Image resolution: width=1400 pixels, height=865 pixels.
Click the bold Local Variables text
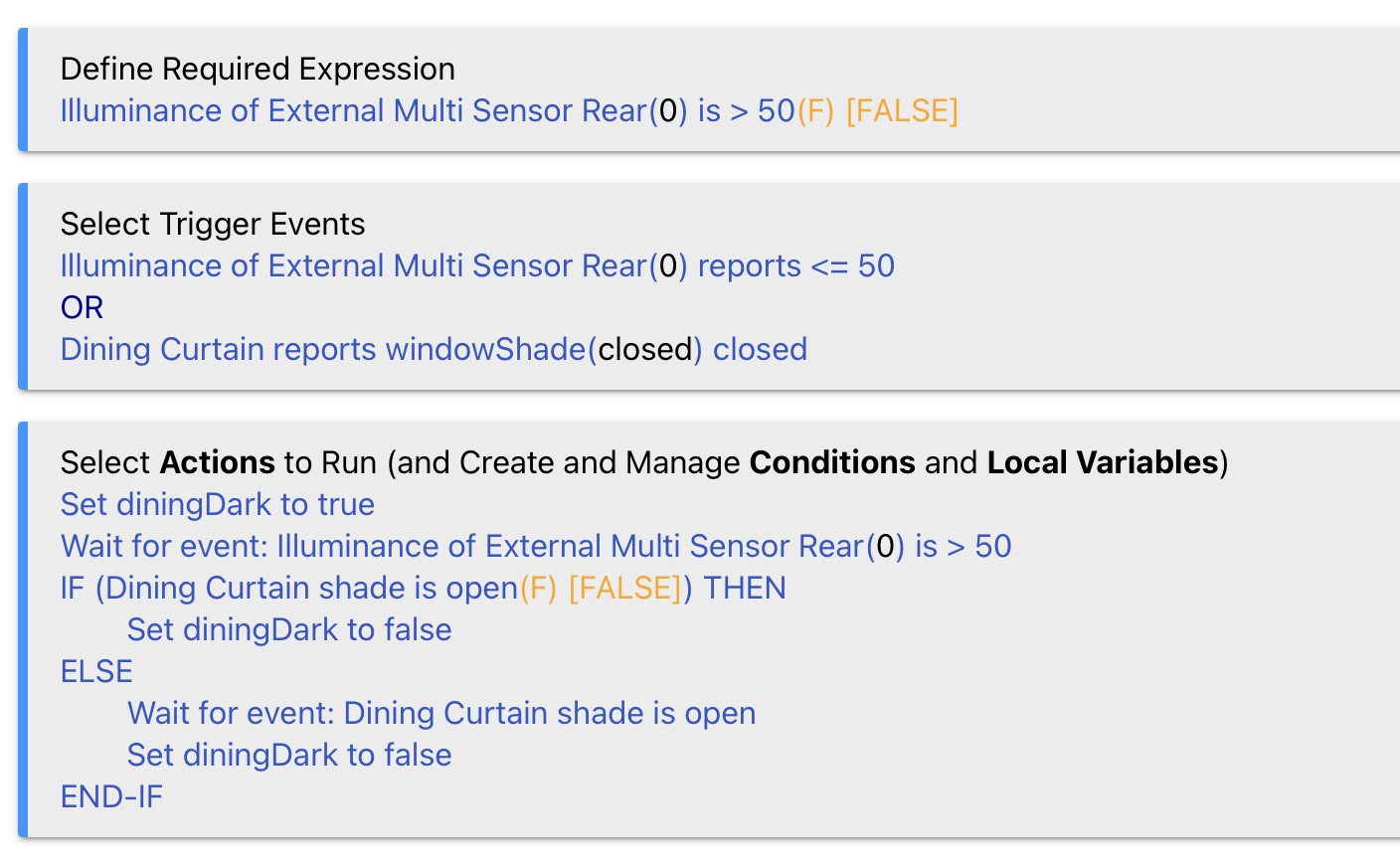point(1103,462)
